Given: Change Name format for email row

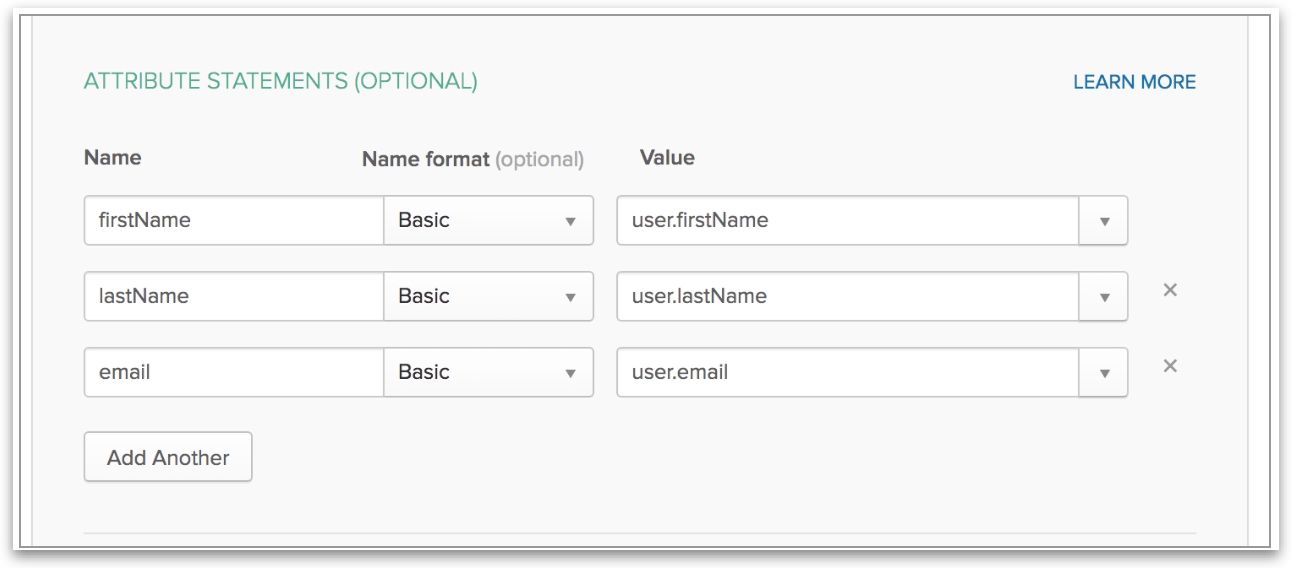Looking at the screenshot, I should tap(488, 372).
